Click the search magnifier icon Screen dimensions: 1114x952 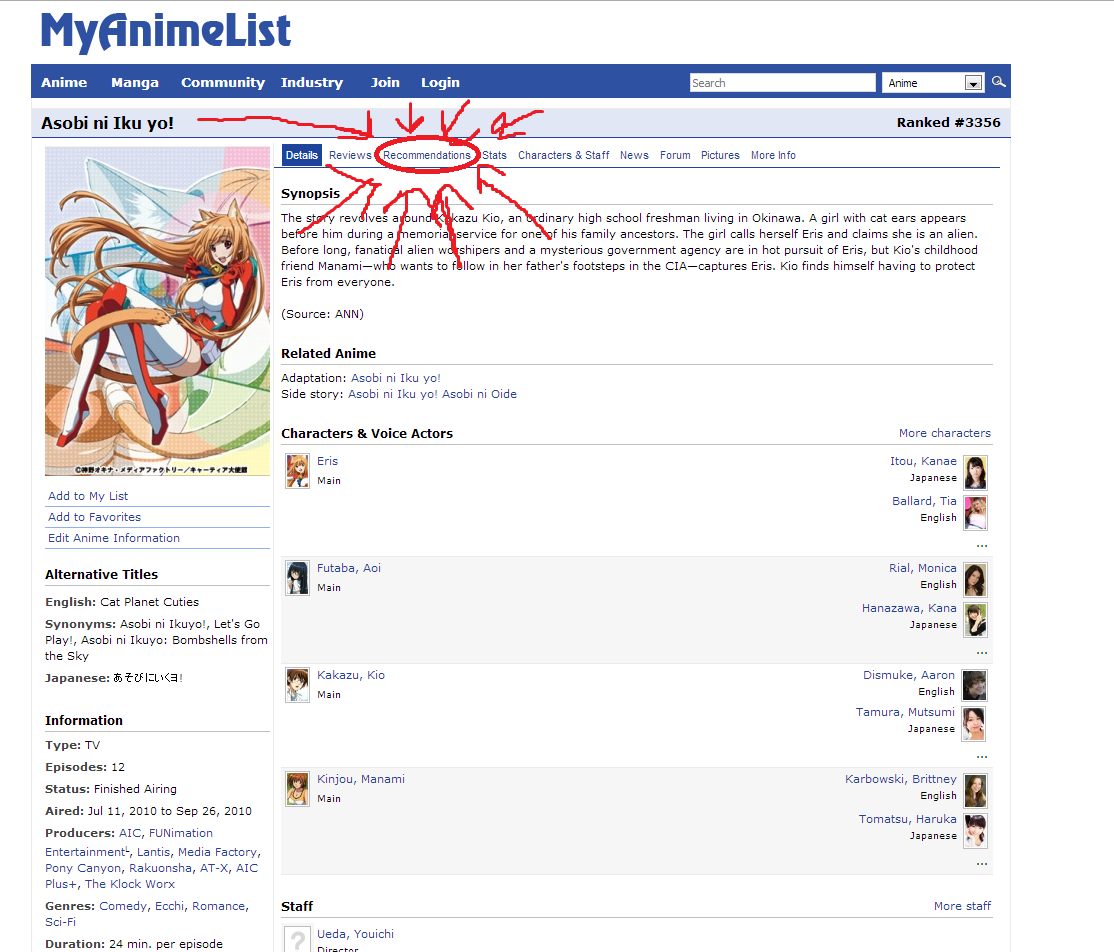click(998, 82)
